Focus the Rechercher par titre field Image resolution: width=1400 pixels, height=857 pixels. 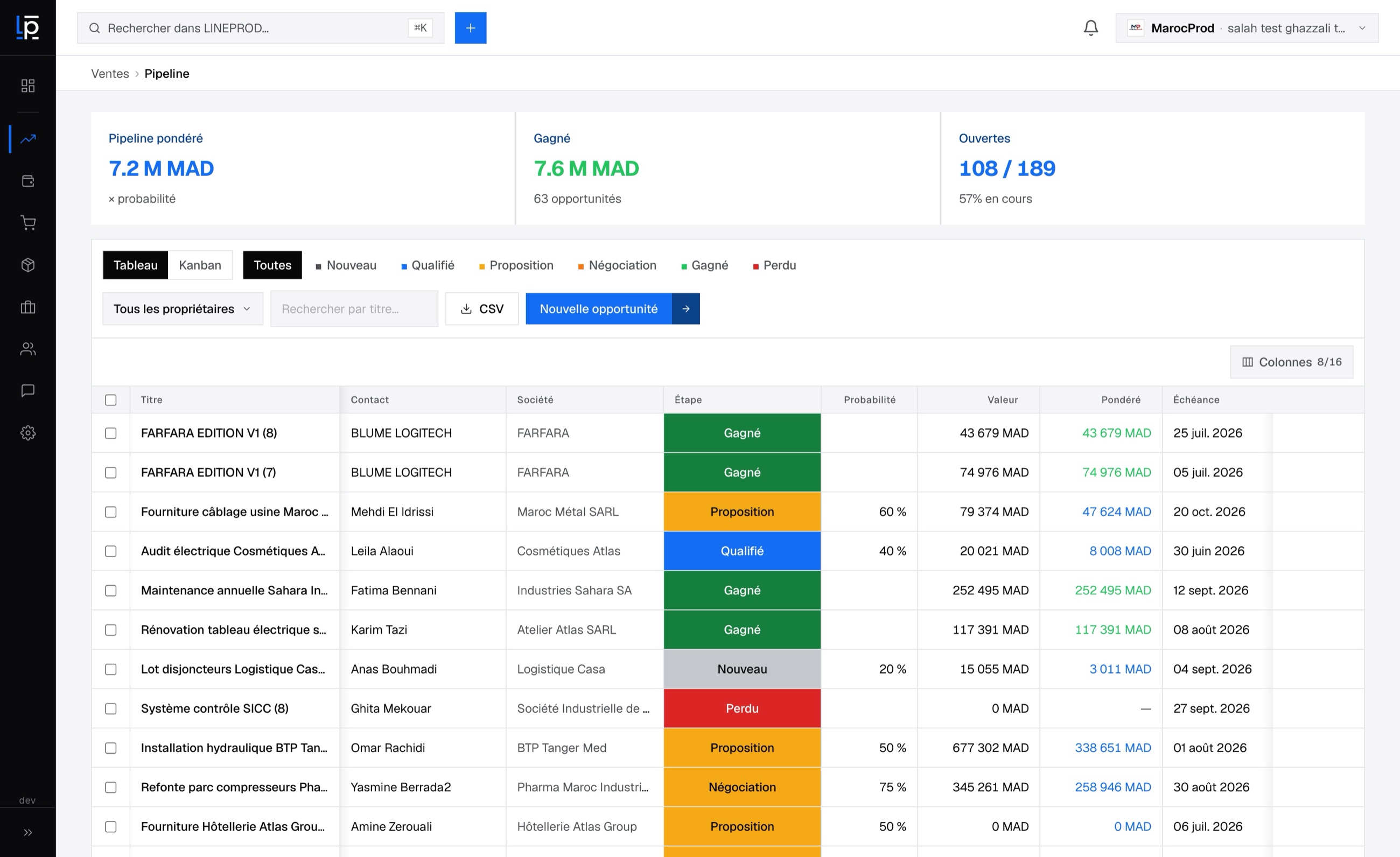(x=354, y=309)
